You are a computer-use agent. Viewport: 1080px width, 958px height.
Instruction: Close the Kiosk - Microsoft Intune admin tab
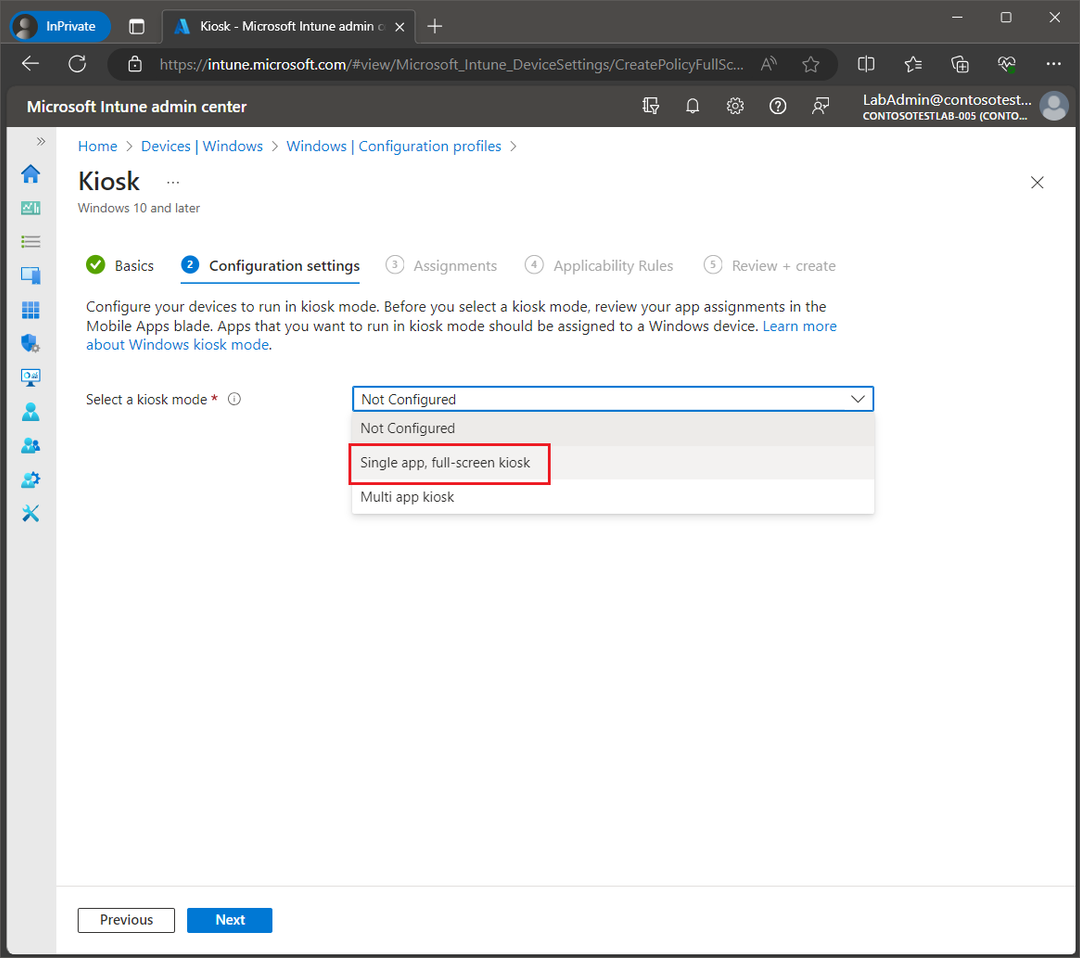tap(399, 27)
